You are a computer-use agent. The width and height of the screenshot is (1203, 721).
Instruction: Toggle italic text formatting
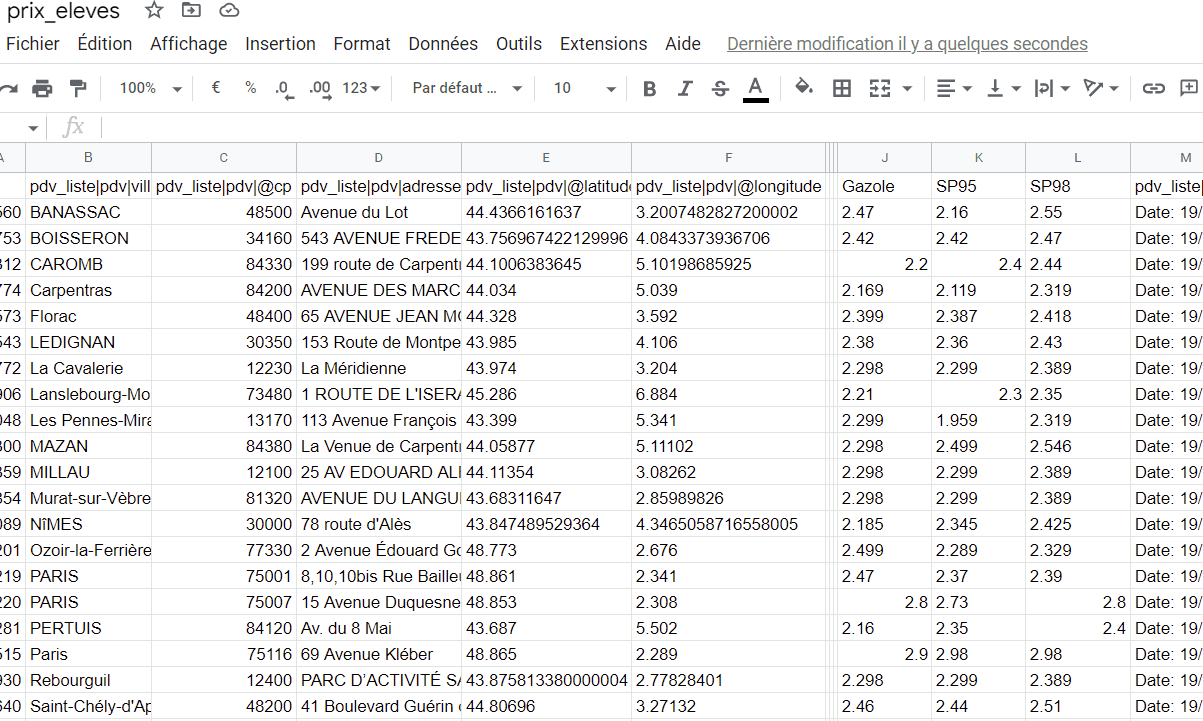[x=685, y=89]
